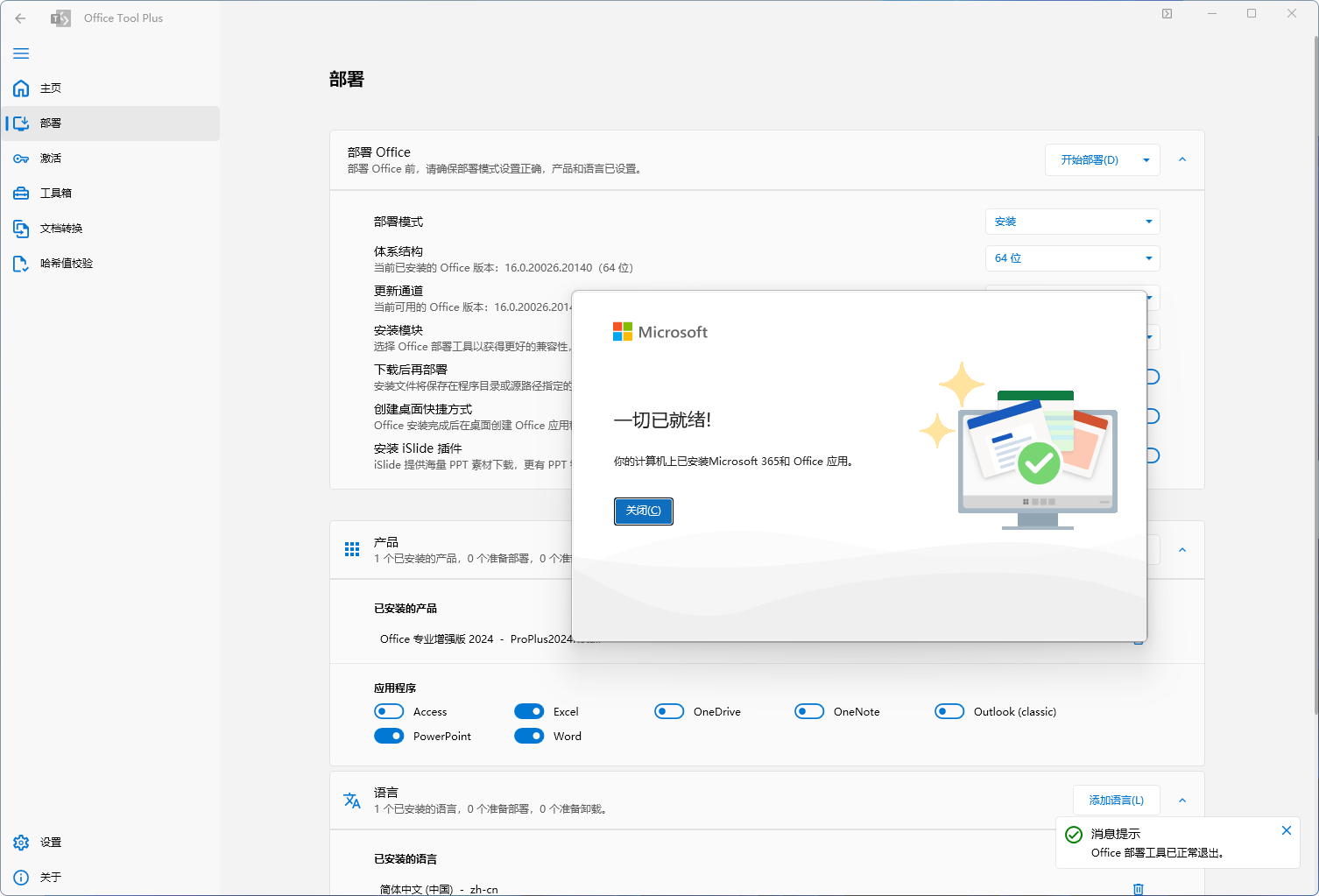Image resolution: width=1319 pixels, height=896 pixels.
Task: Click the 已安装的语言 label
Action: (x=406, y=859)
